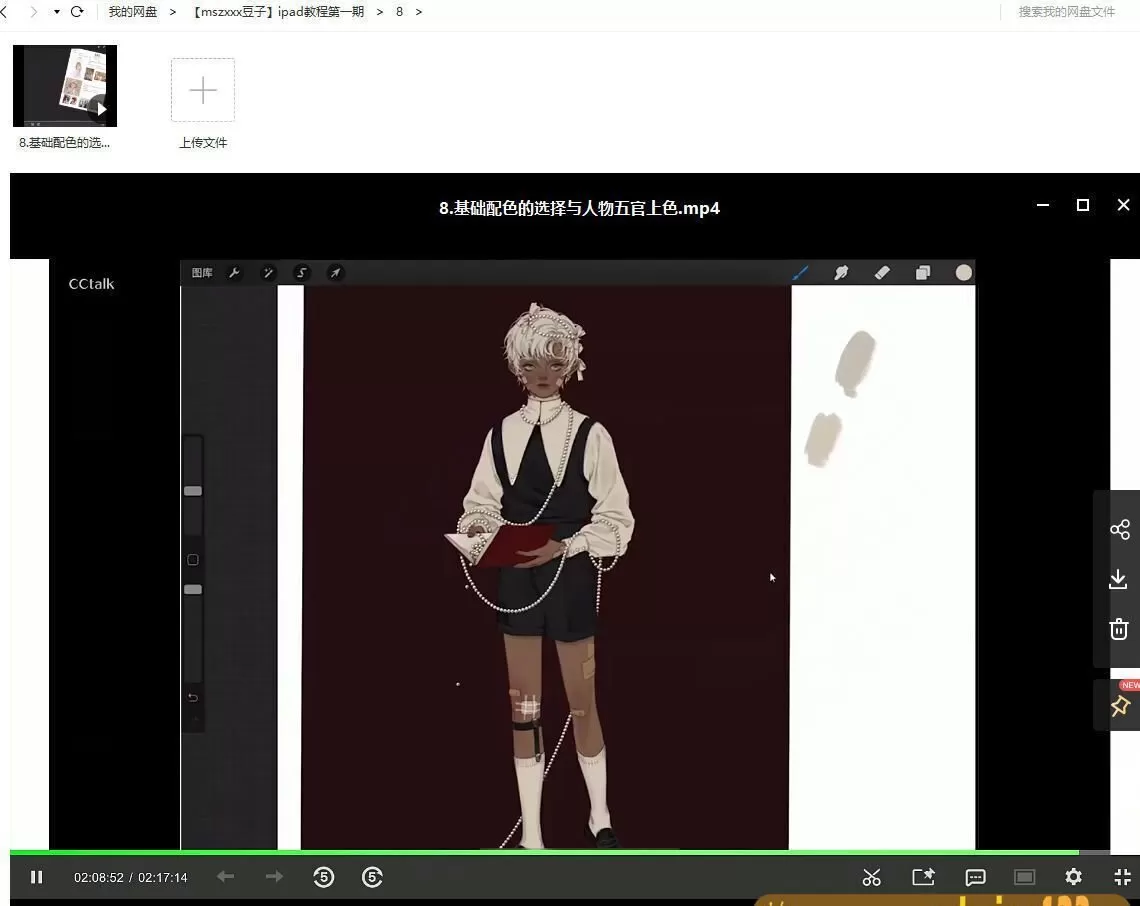Image resolution: width=1140 pixels, height=906 pixels.
Task: Pause the video playback
Action: coord(36,877)
